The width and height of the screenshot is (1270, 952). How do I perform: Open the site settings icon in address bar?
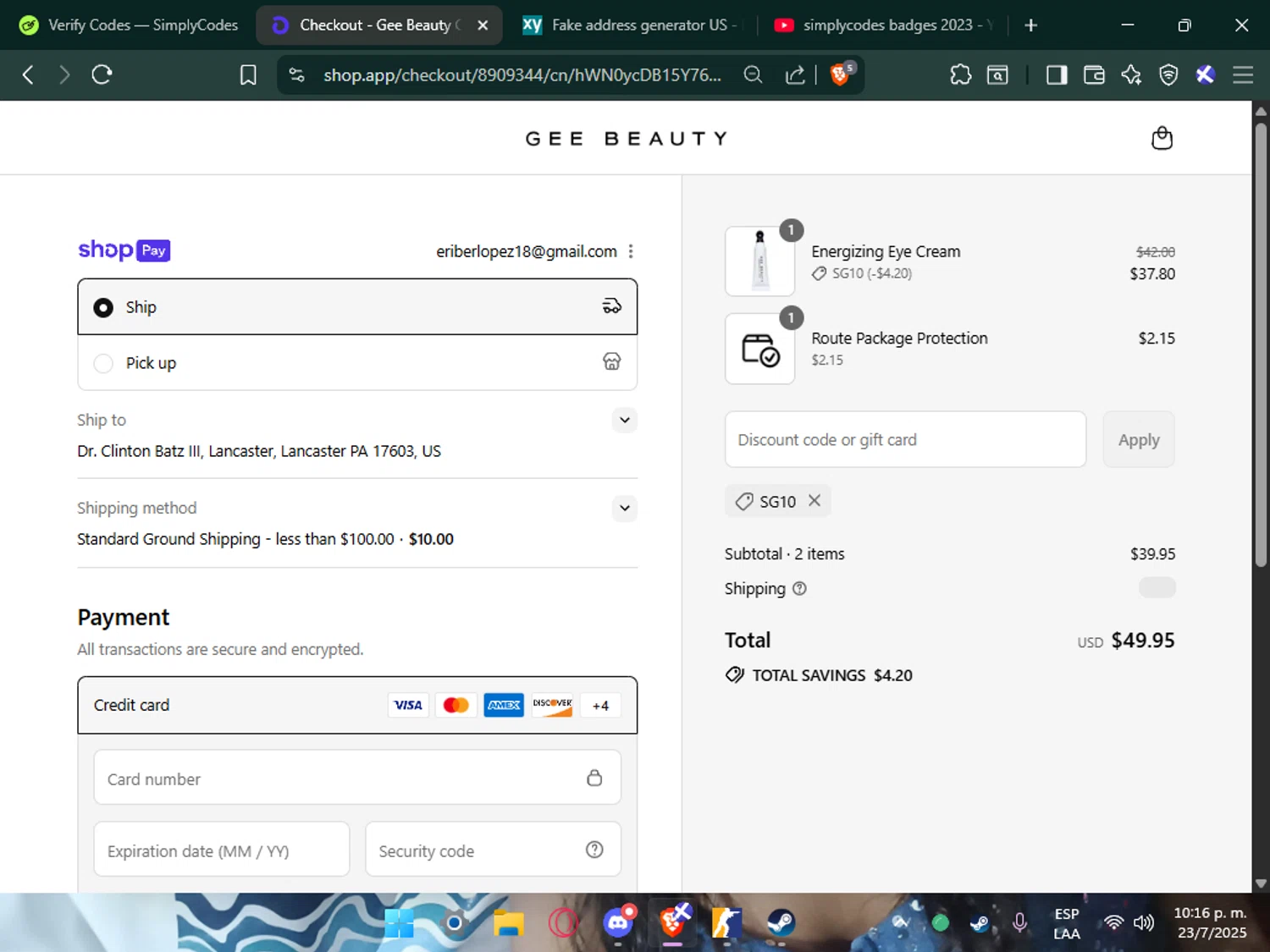(296, 74)
